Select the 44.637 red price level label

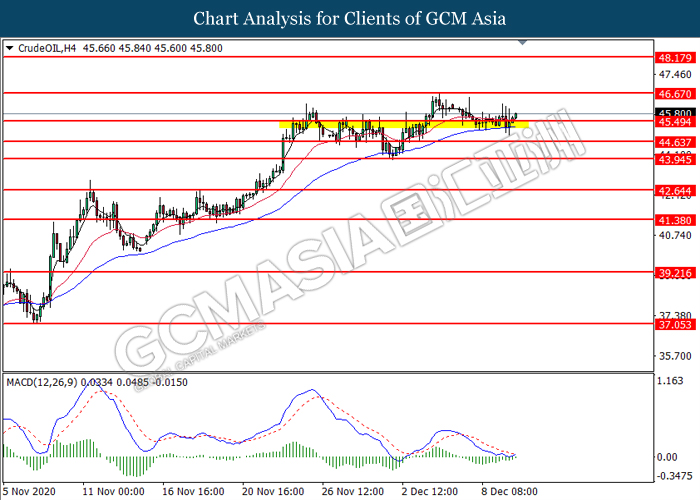point(675,142)
